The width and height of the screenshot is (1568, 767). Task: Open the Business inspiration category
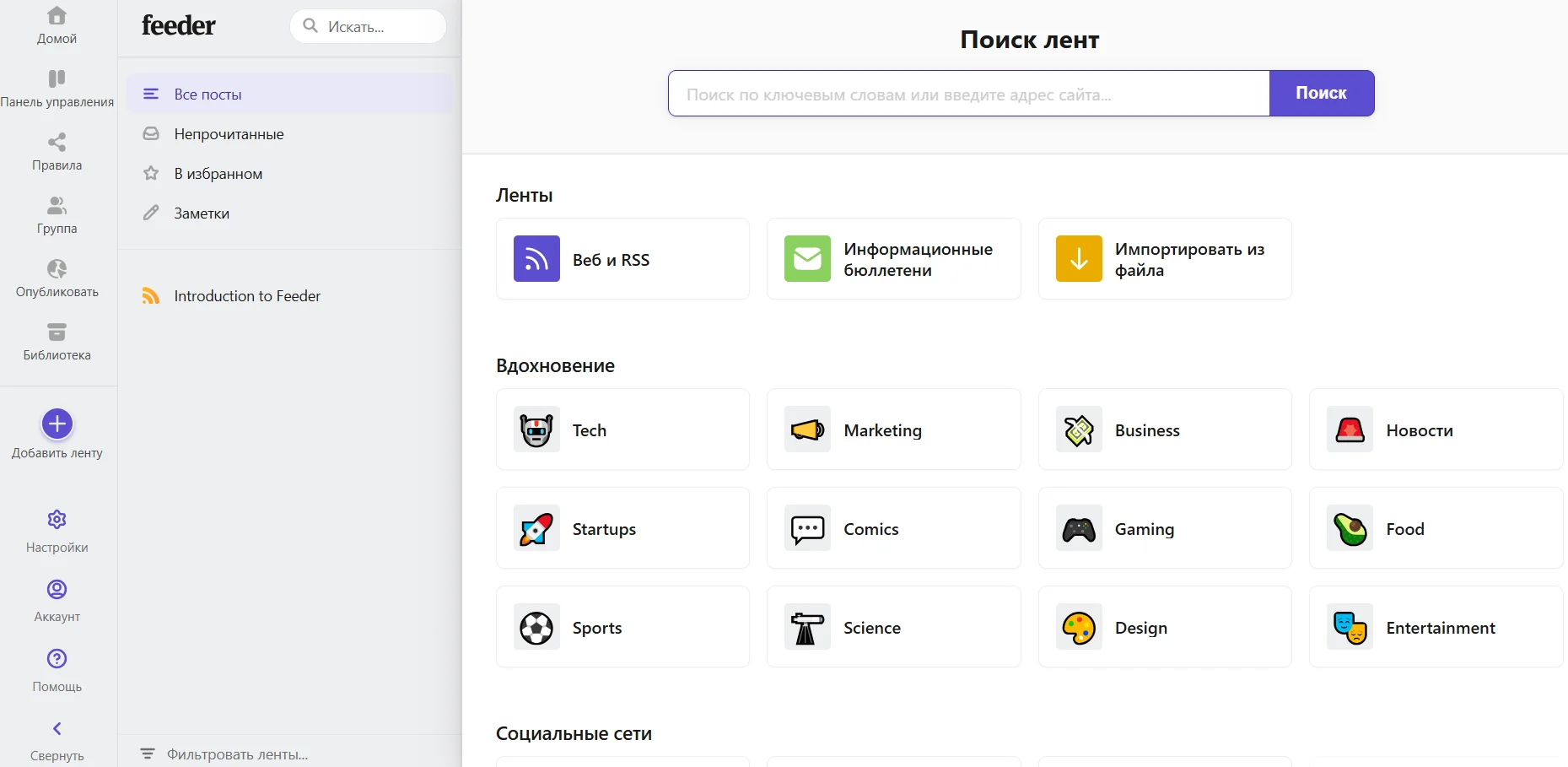1165,429
